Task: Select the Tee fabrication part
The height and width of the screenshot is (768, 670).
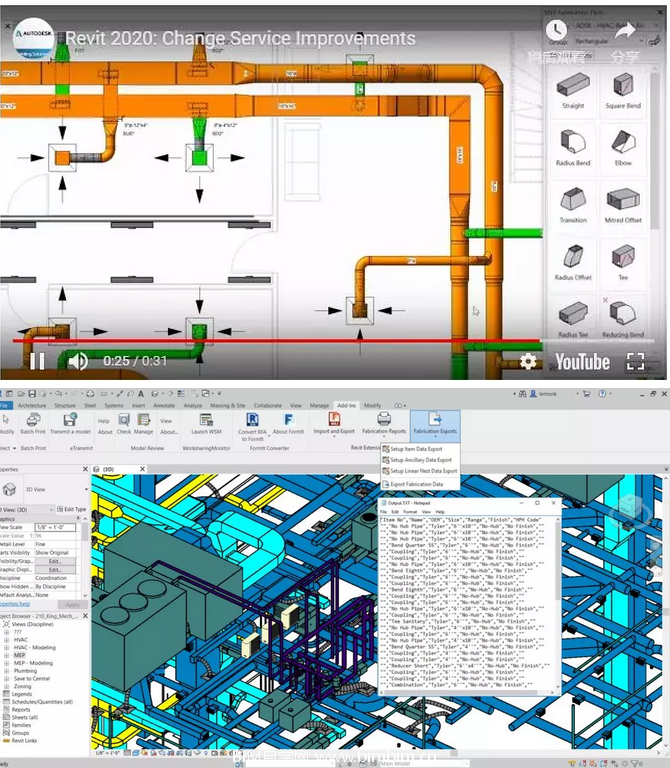Action: point(623,263)
